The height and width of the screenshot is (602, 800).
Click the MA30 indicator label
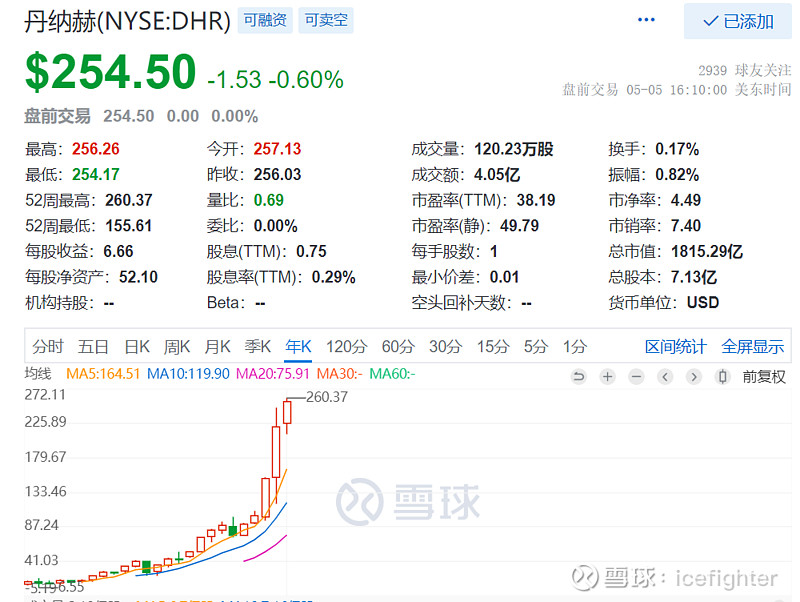coord(339,374)
